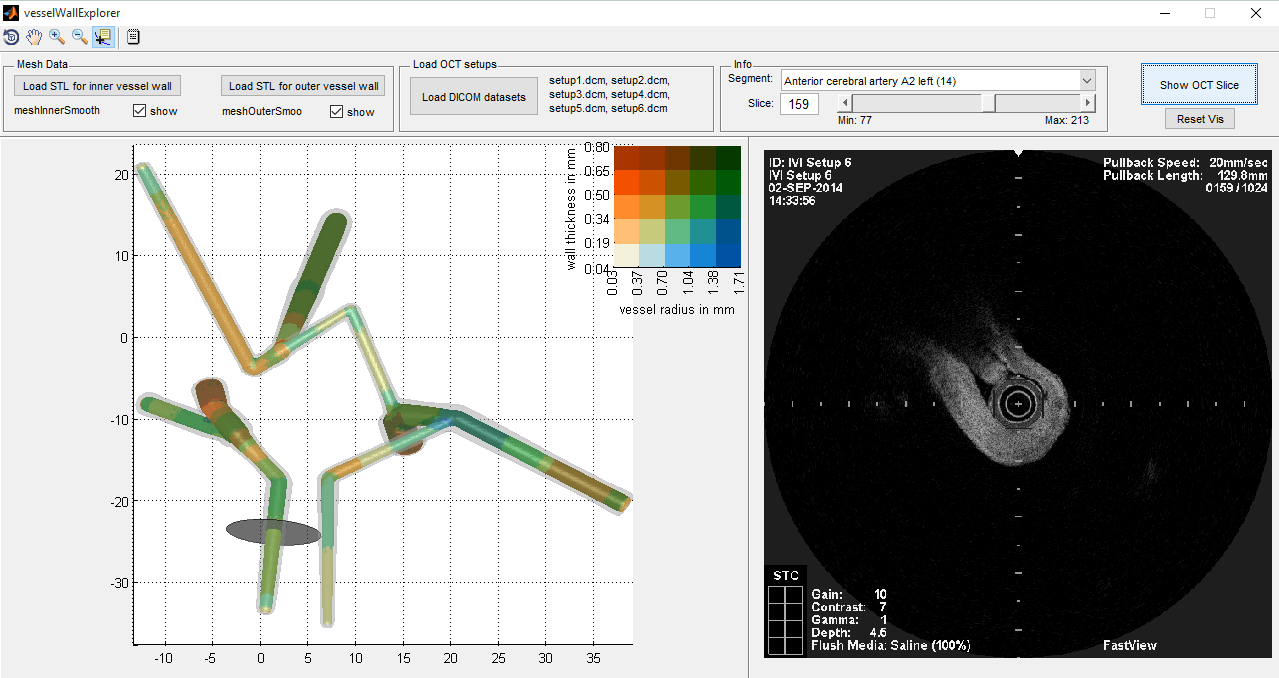Open the Segment dropdown list
Viewport: 1279px width, 678px height.
click(x=1087, y=80)
